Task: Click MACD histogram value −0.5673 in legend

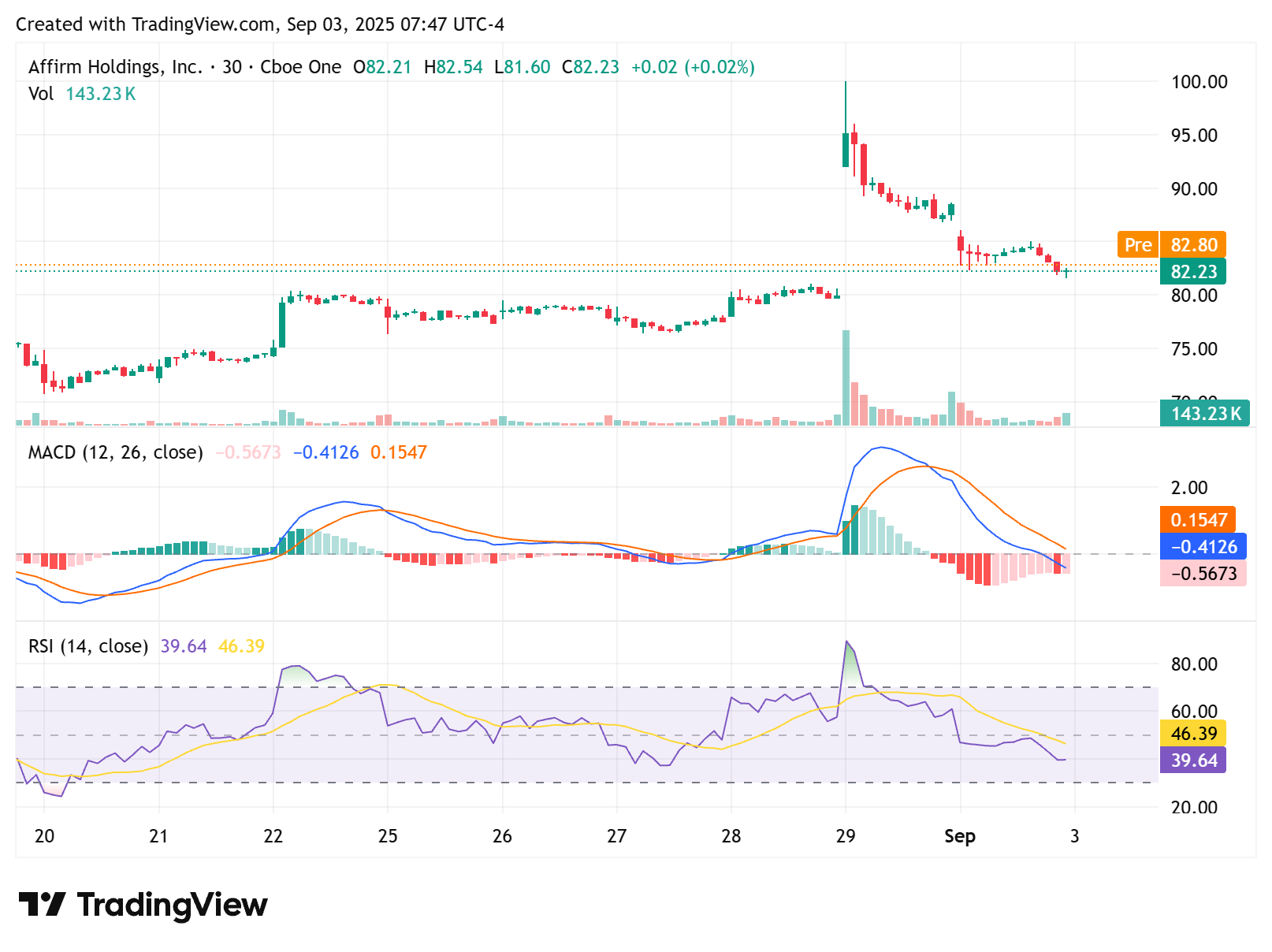Action: coord(248,452)
